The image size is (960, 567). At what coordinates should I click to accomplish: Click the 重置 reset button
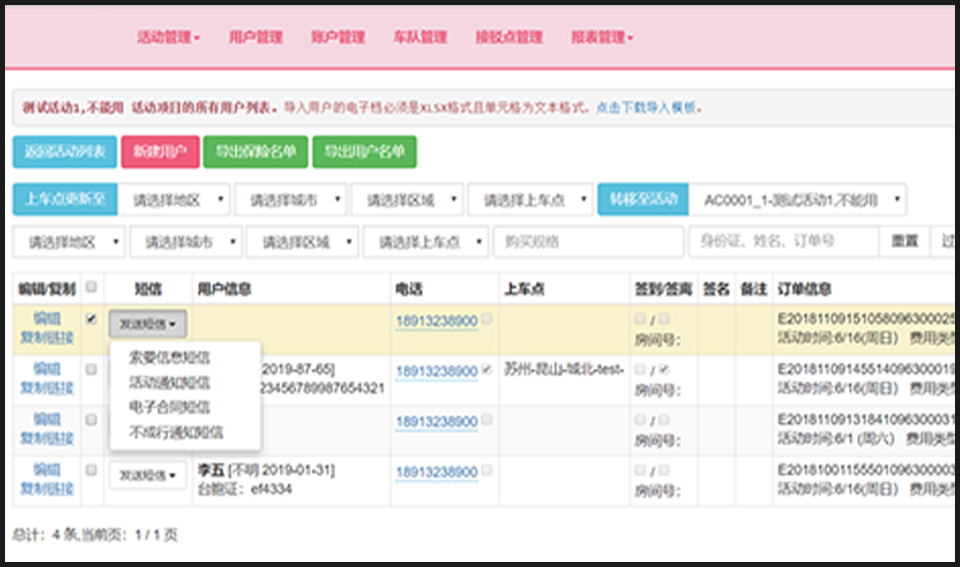pos(904,242)
